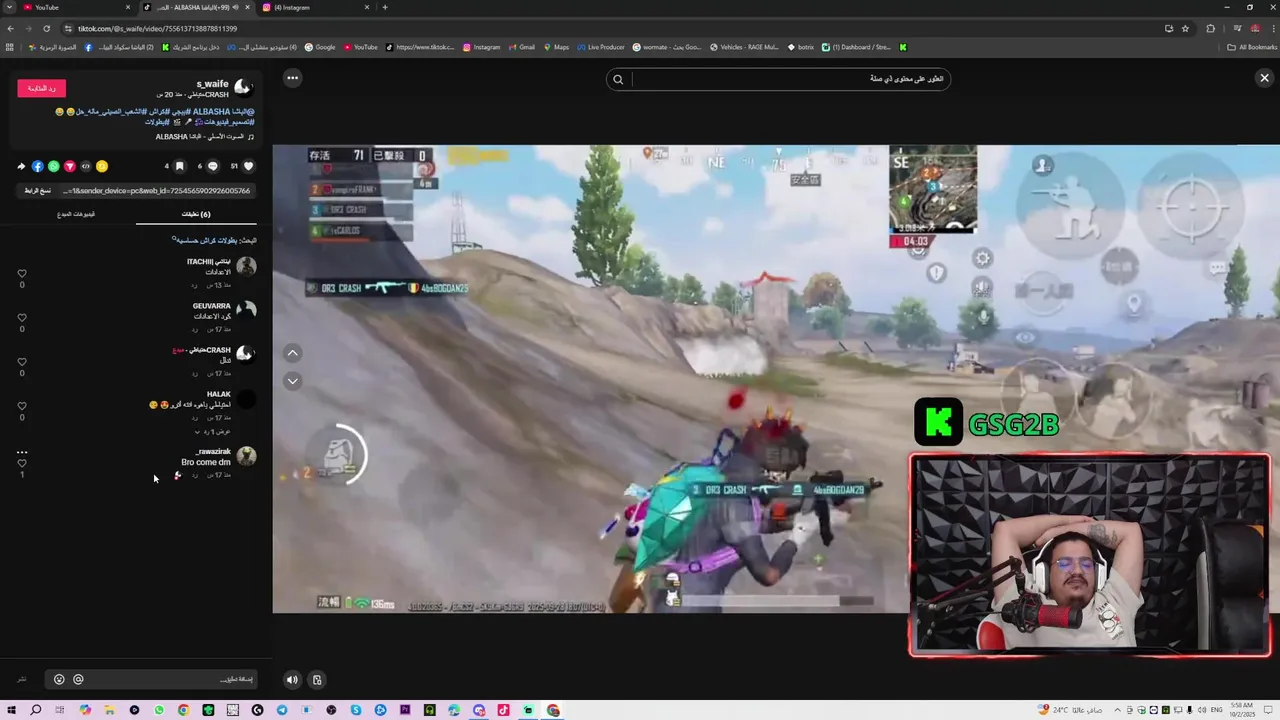This screenshot has width=1280, height=720.
Task: Open Premiere Pro from the taskbar
Action: [x=405, y=710]
